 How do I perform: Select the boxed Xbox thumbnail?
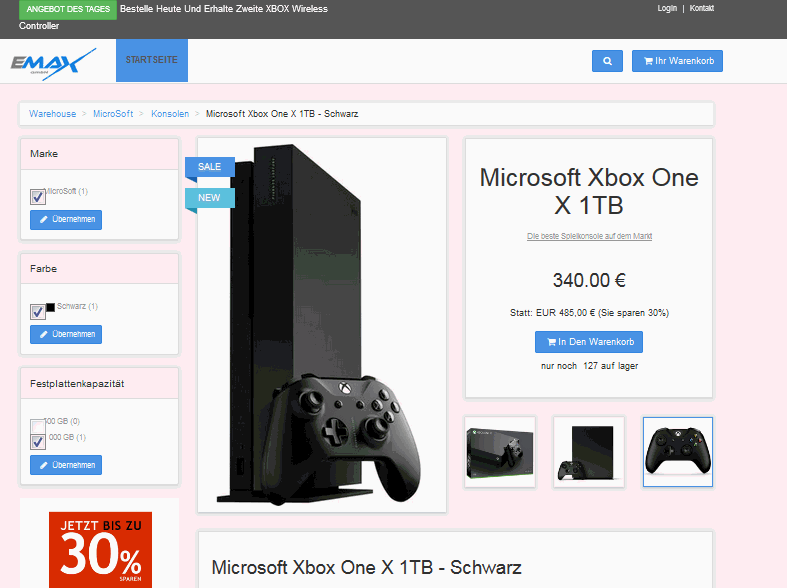coord(500,452)
